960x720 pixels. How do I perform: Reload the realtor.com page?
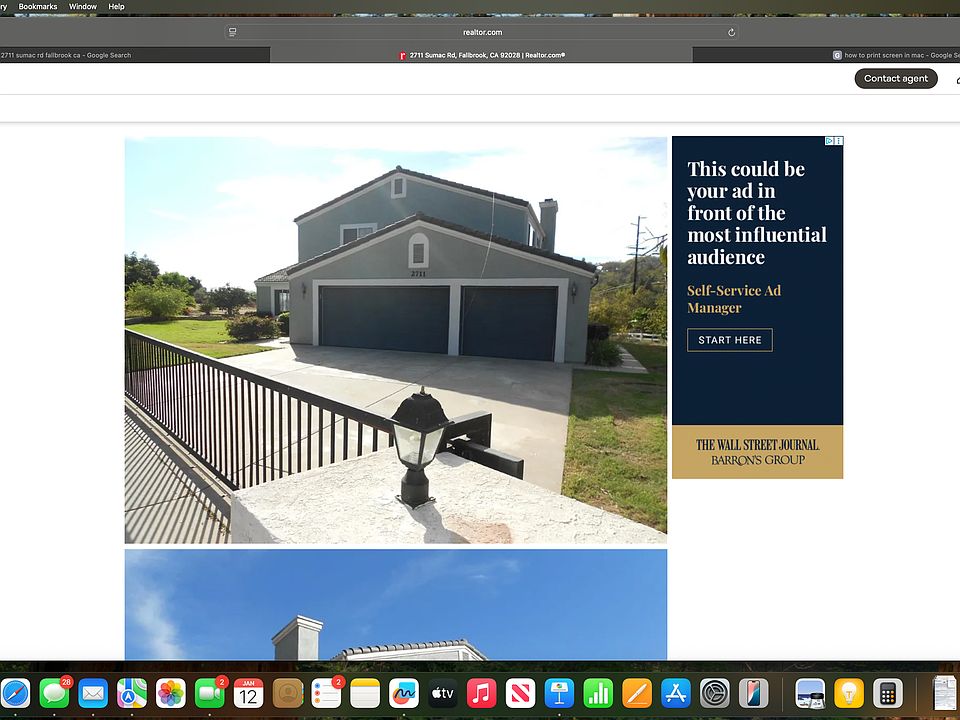click(x=731, y=32)
